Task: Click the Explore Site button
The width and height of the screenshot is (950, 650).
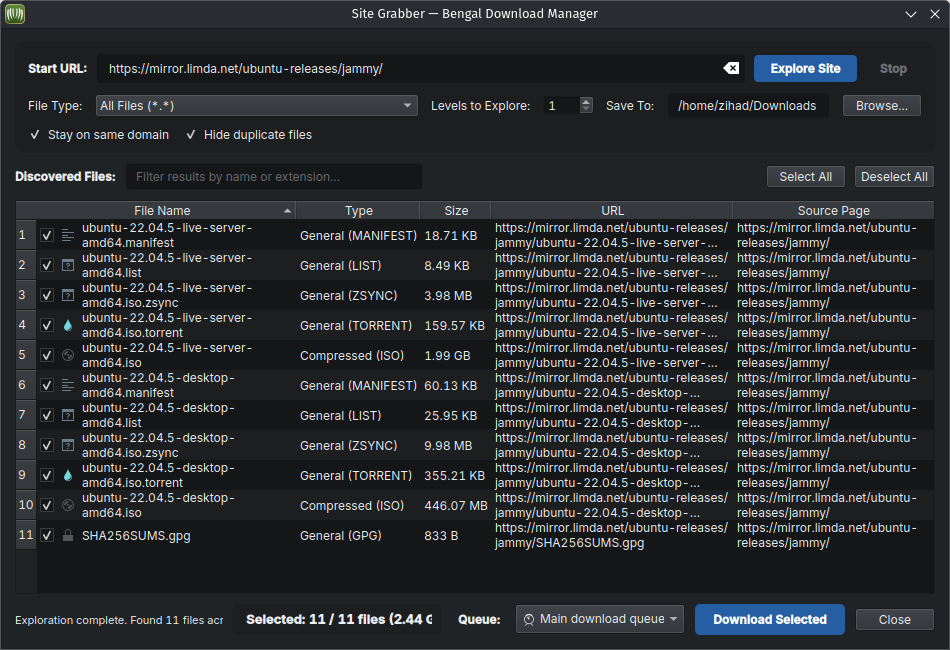Action: 805,68
